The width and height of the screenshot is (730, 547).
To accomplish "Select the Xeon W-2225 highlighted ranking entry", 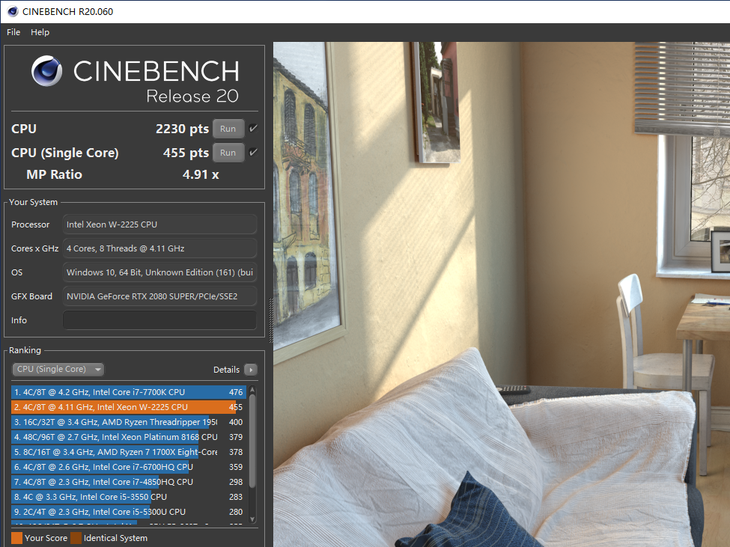I will pyautogui.click(x=128, y=407).
